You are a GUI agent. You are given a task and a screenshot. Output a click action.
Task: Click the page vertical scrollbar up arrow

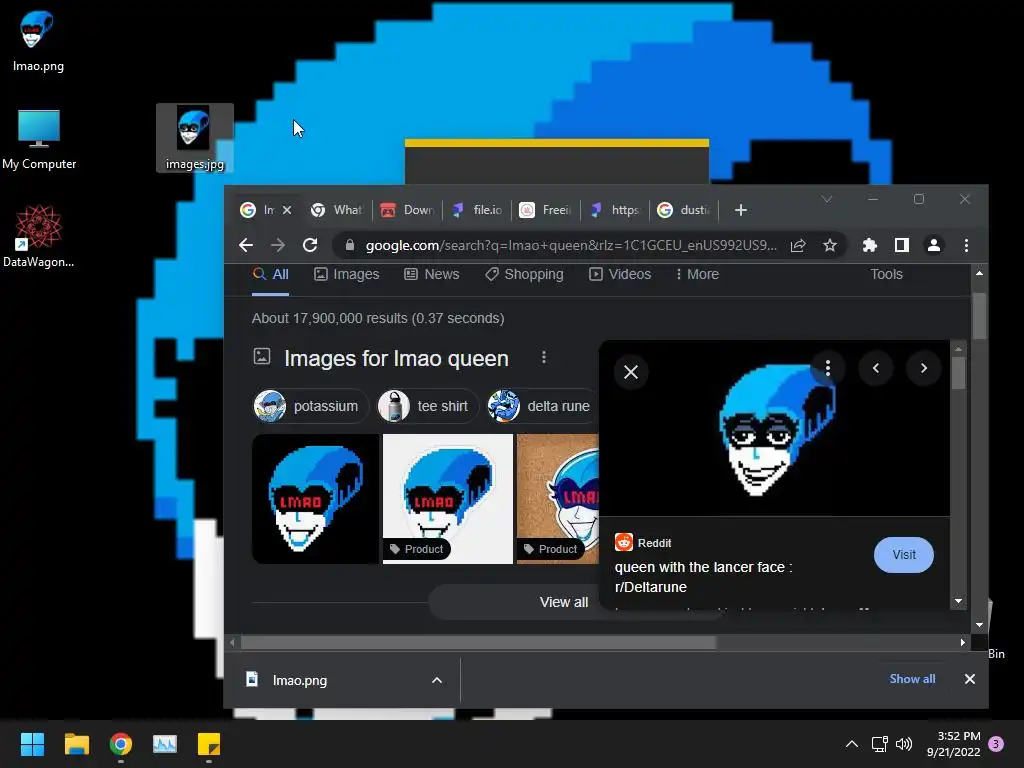[x=979, y=273]
